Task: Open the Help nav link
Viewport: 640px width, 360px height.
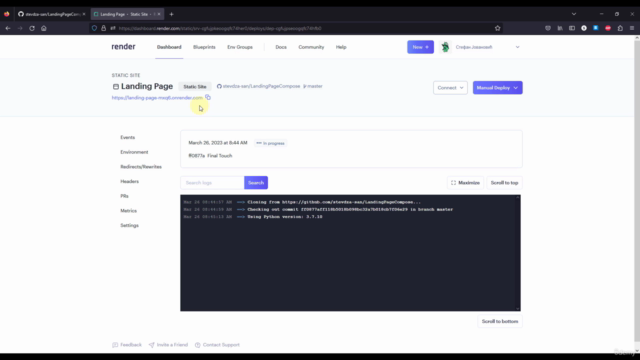Action: 341,47
